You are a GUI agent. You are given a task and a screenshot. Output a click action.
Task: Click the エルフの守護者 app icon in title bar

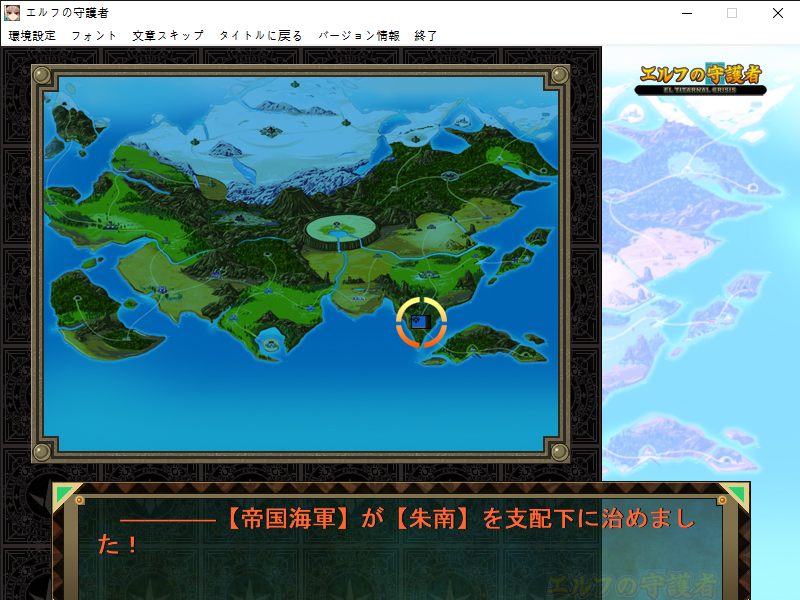point(12,13)
